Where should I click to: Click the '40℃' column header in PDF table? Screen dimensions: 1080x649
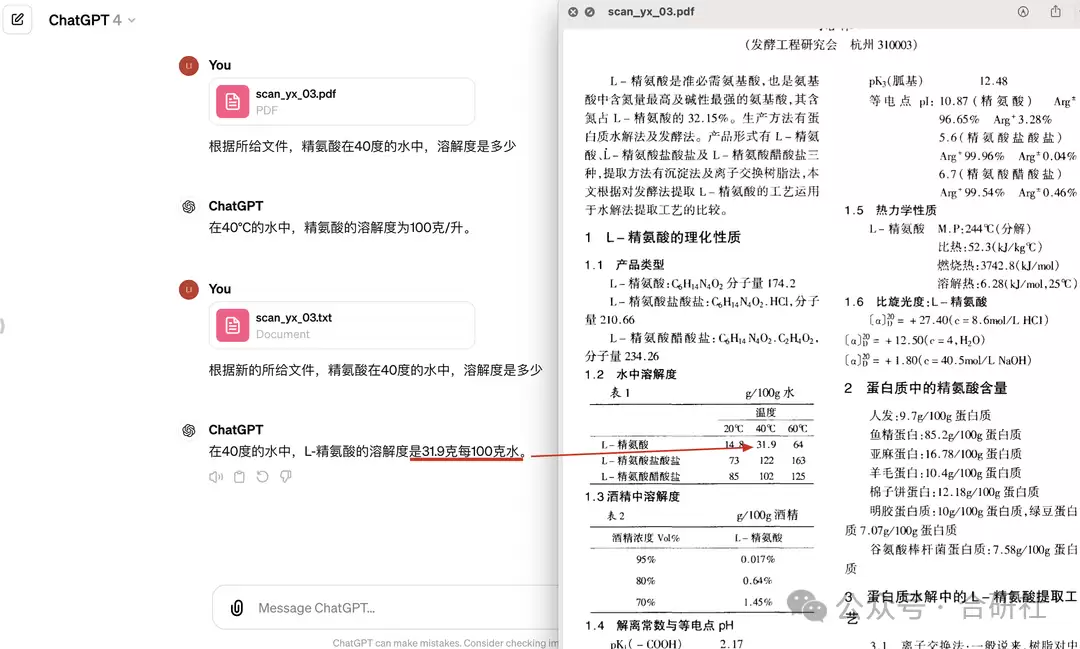[766, 429]
